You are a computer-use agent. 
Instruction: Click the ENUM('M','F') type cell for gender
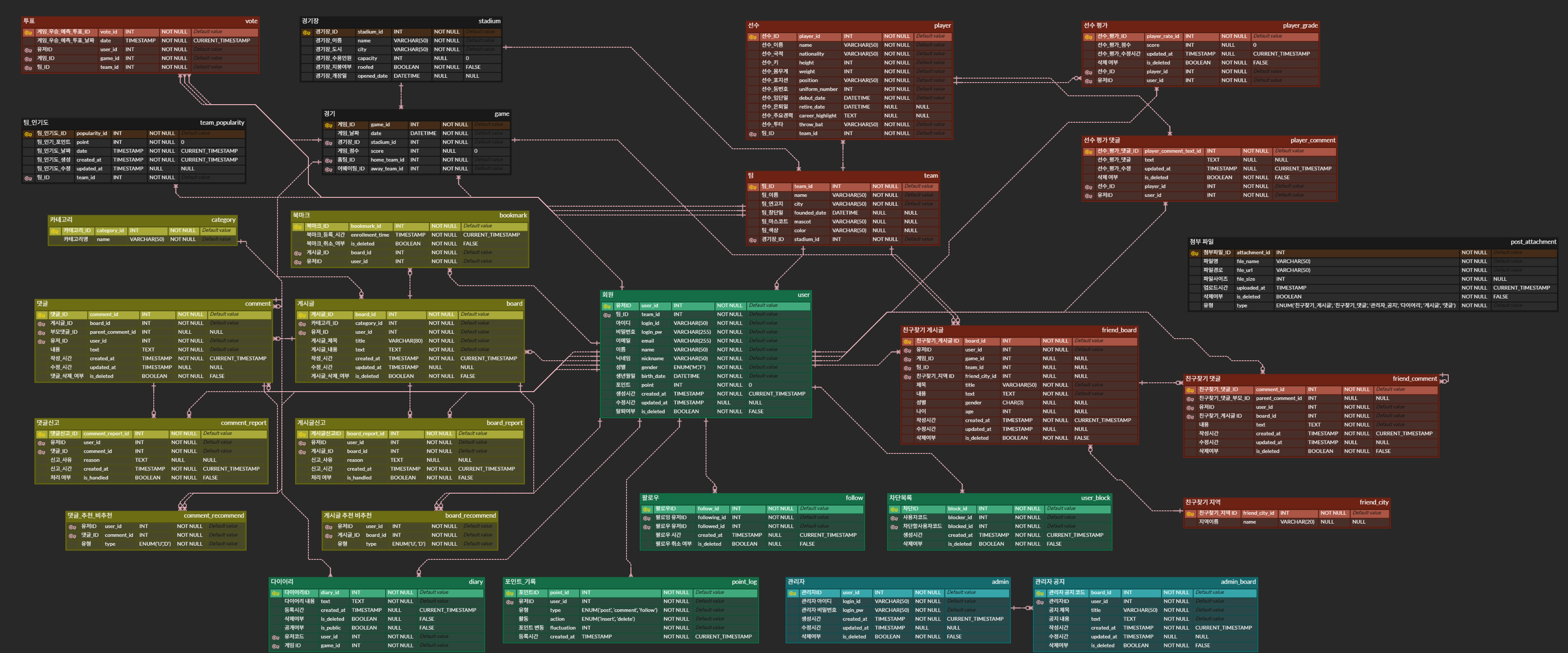pos(690,367)
